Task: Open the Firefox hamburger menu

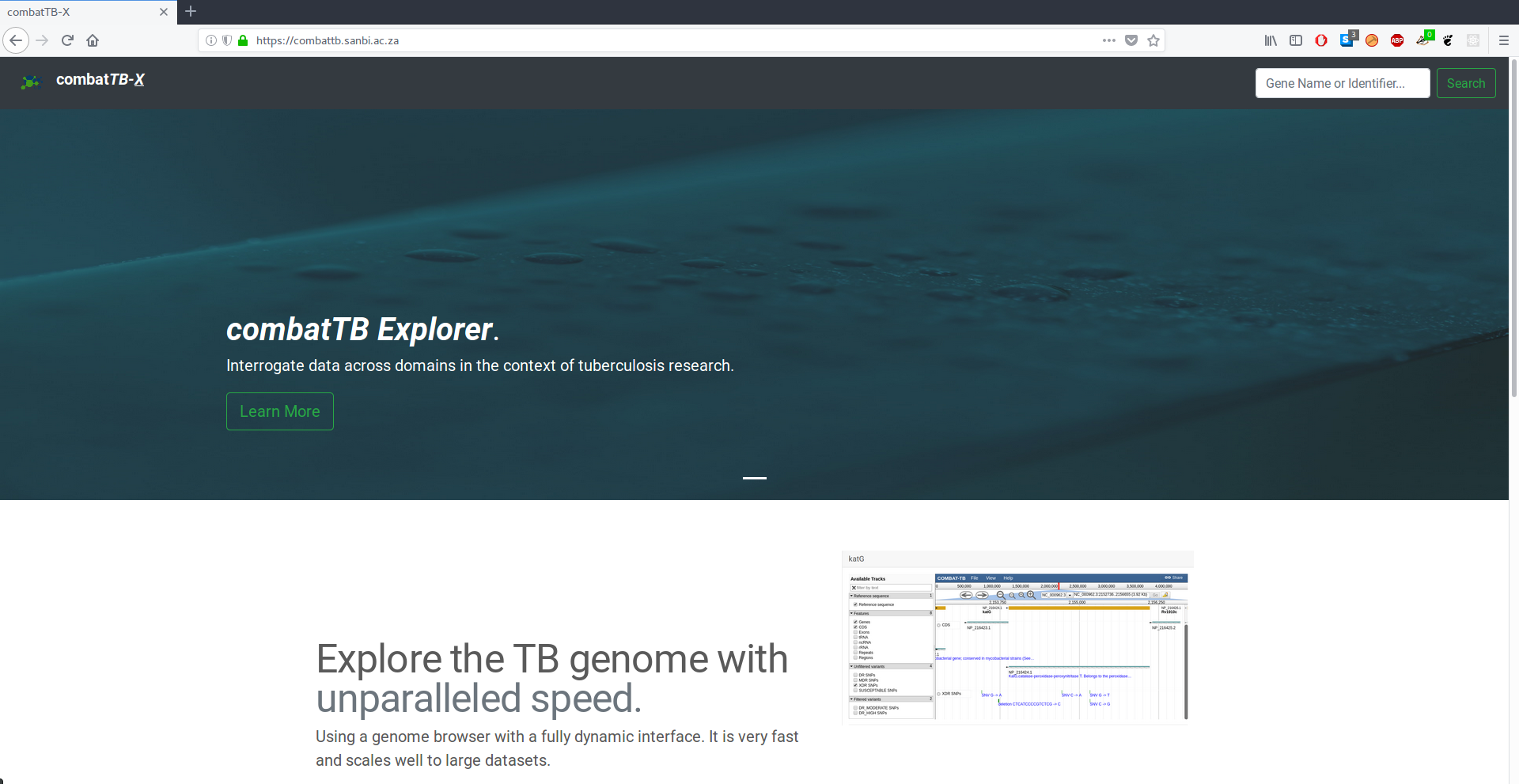Action: pos(1504,40)
